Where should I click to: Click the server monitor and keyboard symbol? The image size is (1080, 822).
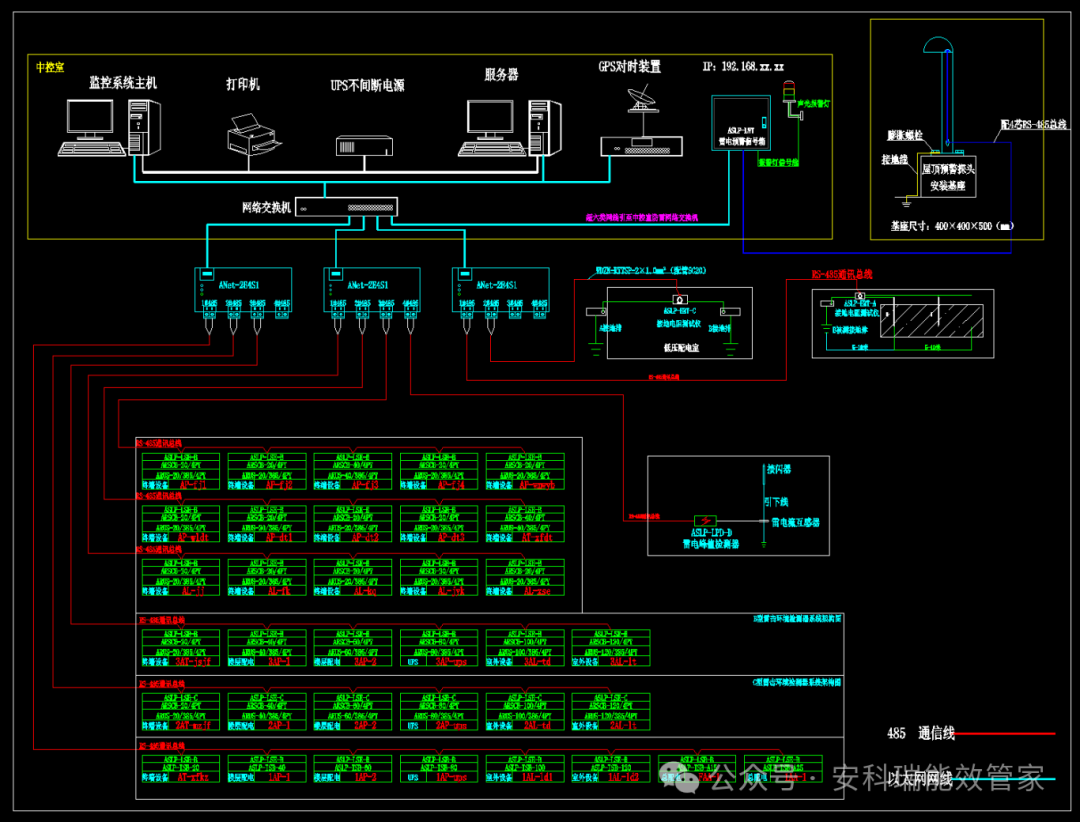pos(491,127)
